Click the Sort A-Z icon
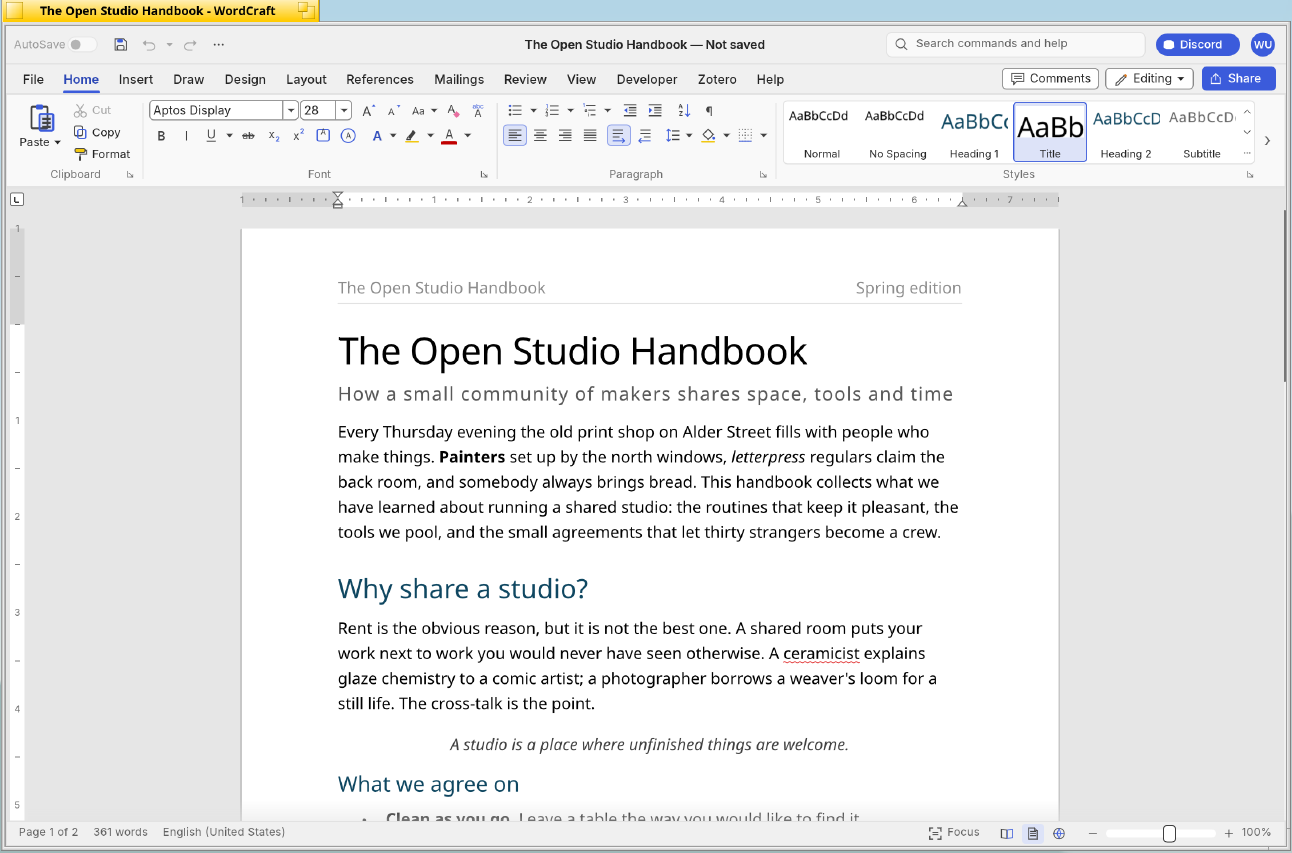Image resolution: width=1292 pixels, height=853 pixels. click(x=684, y=110)
